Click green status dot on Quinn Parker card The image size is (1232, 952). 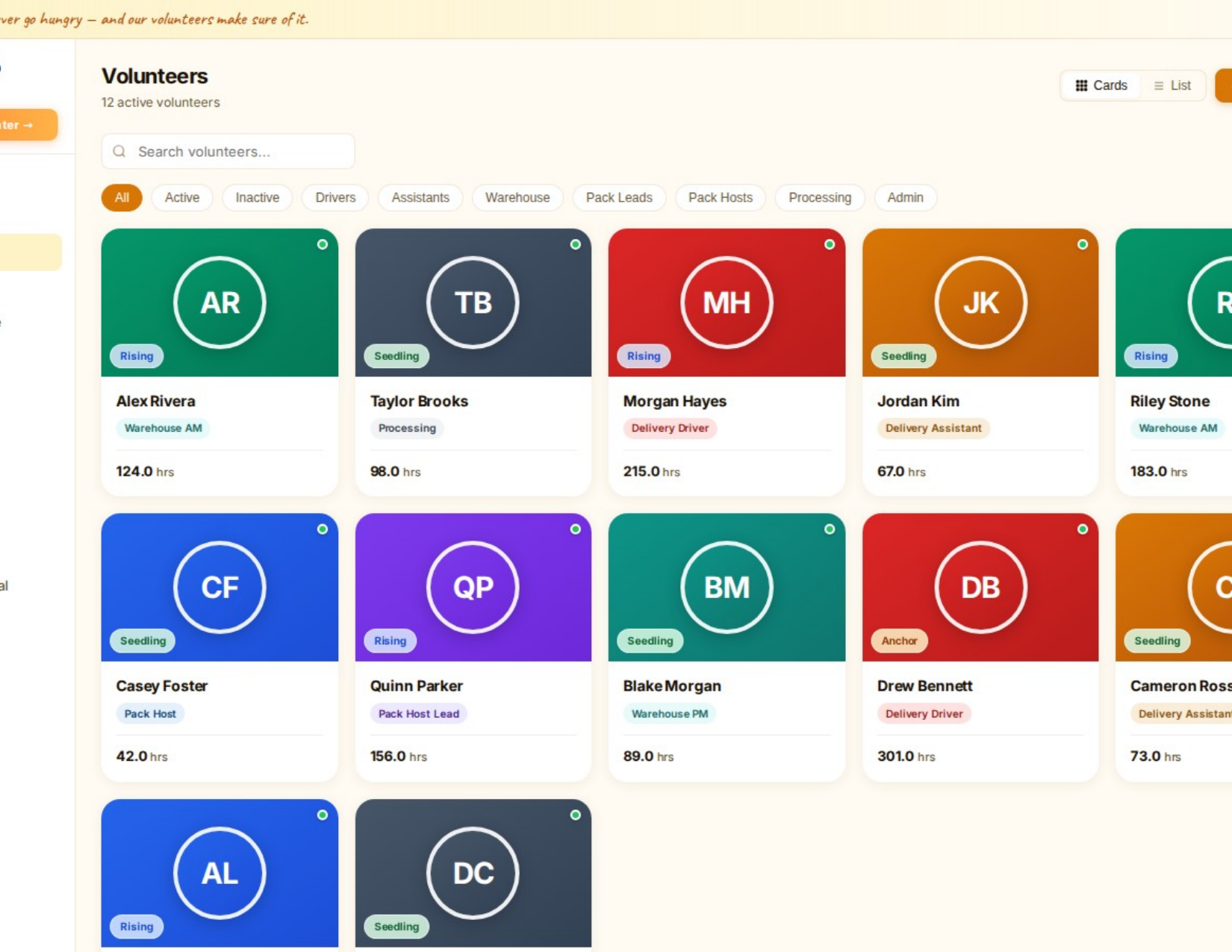(x=576, y=529)
